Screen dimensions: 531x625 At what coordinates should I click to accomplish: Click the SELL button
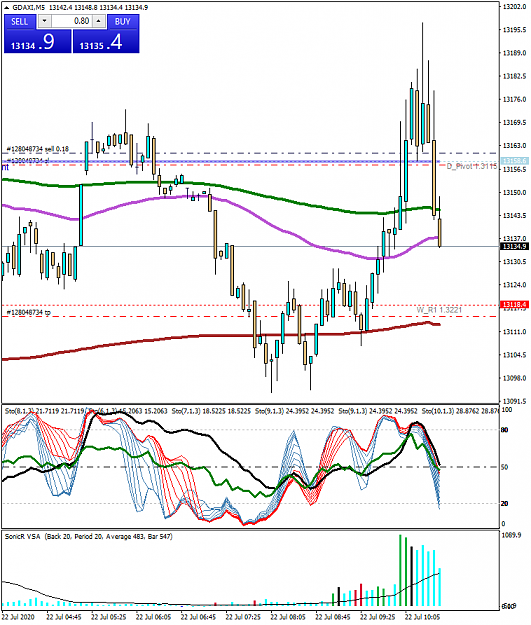tap(20, 22)
